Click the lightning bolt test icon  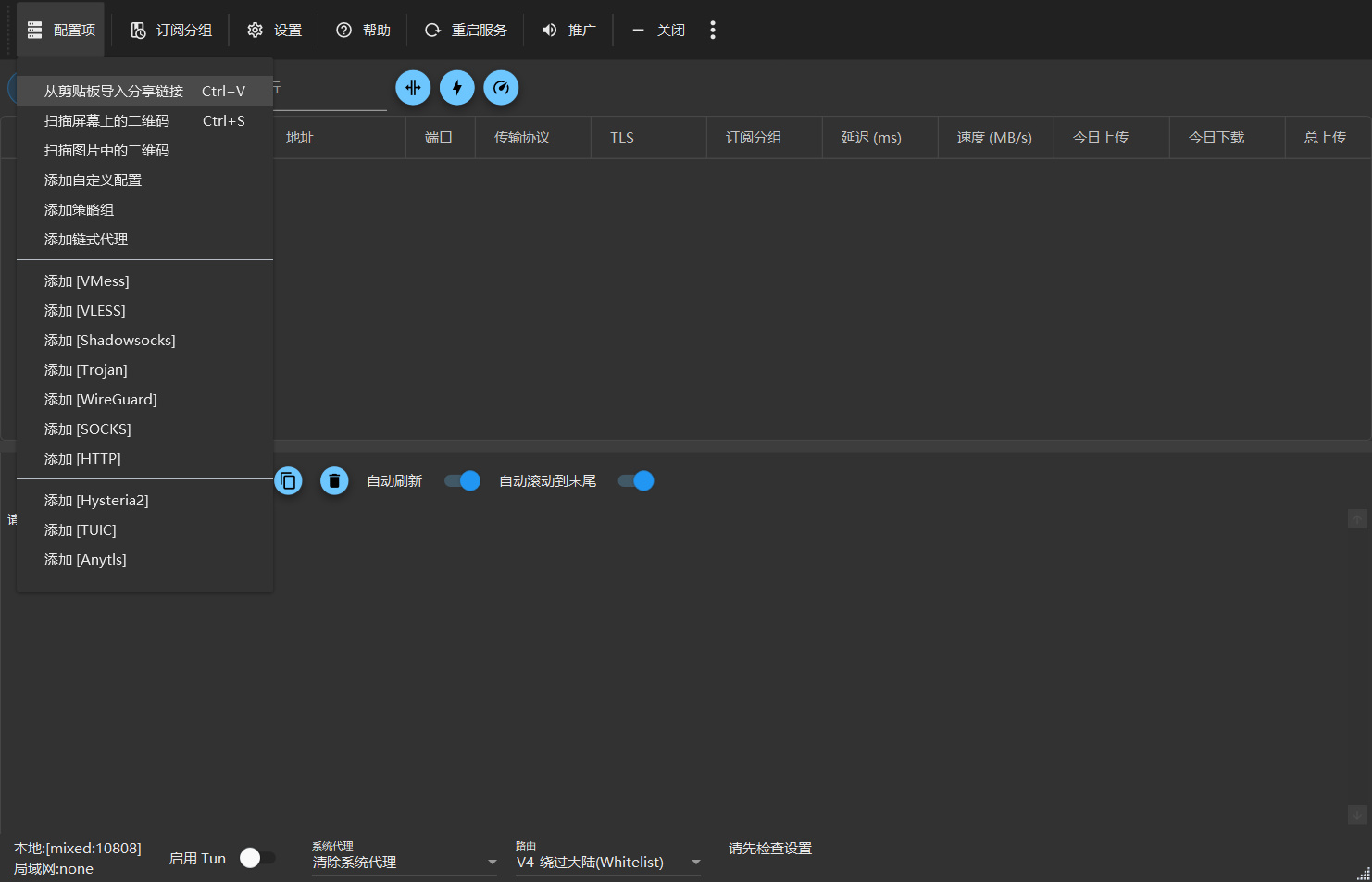tap(456, 88)
